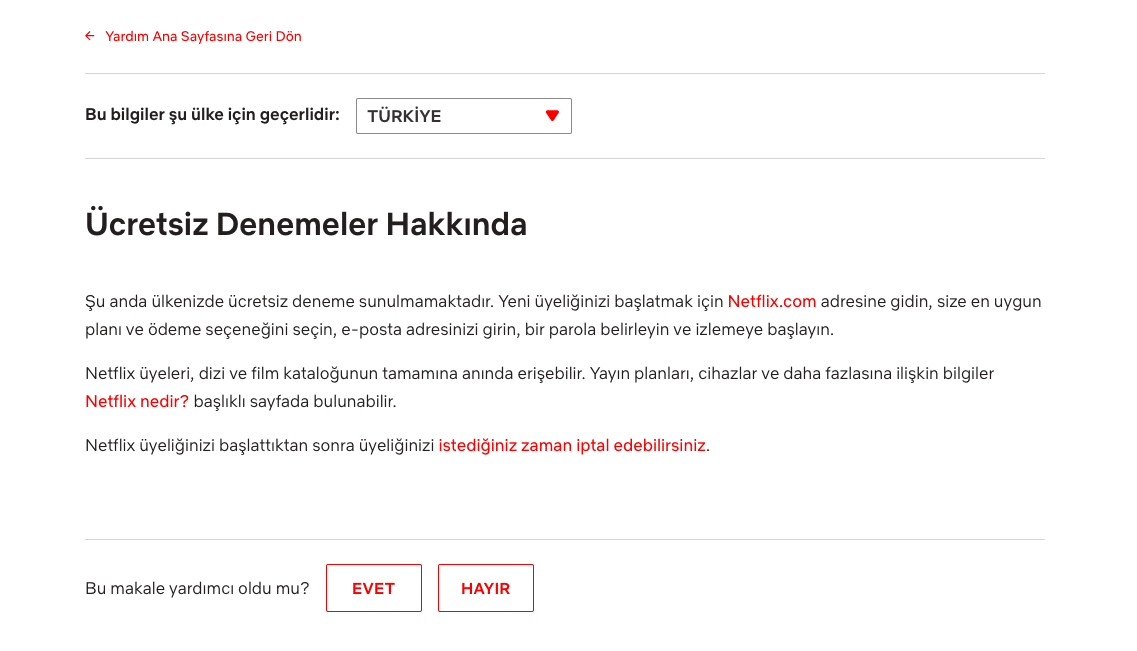This screenshot has height=651, width=1137.
Task: Click the sentence starting "Netflix üyeliğinizi başlattıktan"
Action: point(260,445)
